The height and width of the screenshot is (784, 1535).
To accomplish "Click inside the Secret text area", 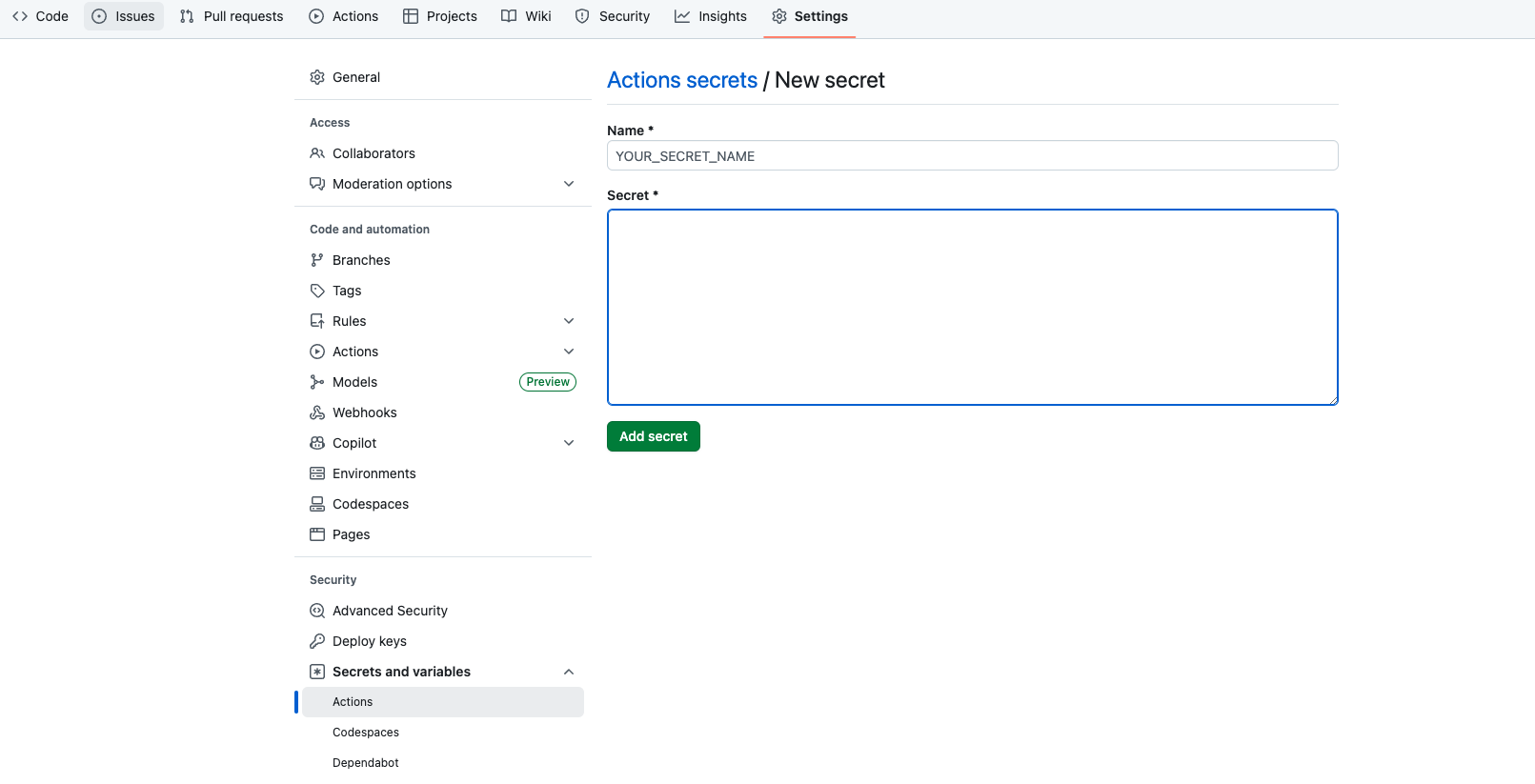I will pyautogui.click(x=973, y=307).
